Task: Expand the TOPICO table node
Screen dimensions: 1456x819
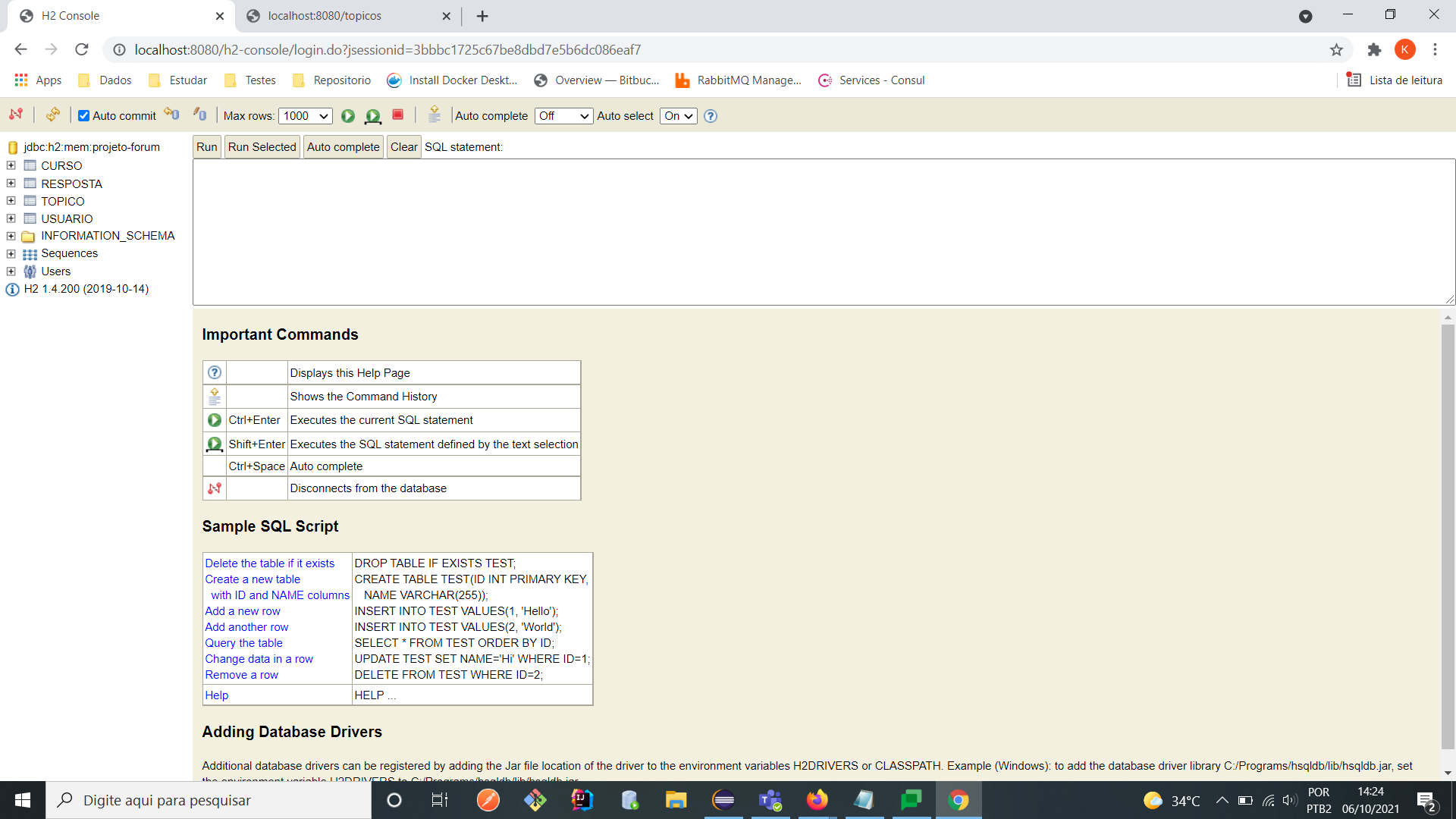Action: [x=11, y=201]
